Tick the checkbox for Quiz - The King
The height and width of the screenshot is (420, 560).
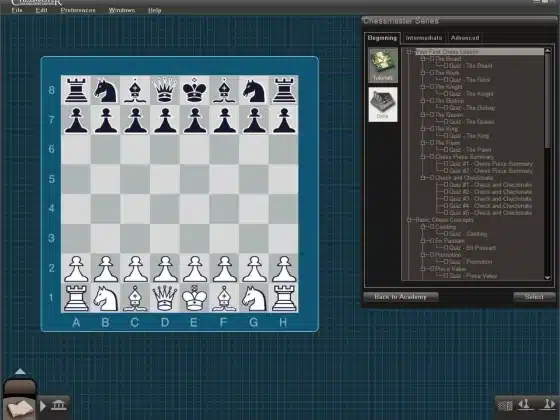point(446,136)
